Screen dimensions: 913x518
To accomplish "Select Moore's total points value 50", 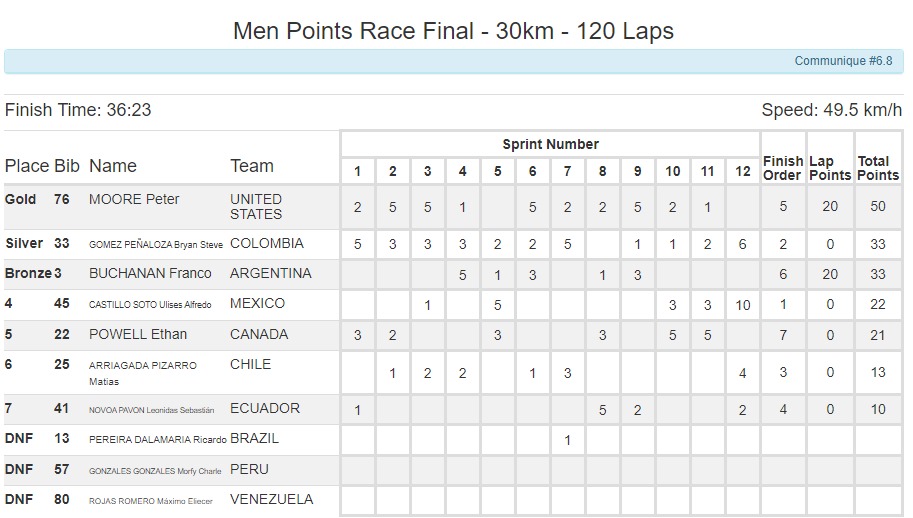I will click(878, 207).
